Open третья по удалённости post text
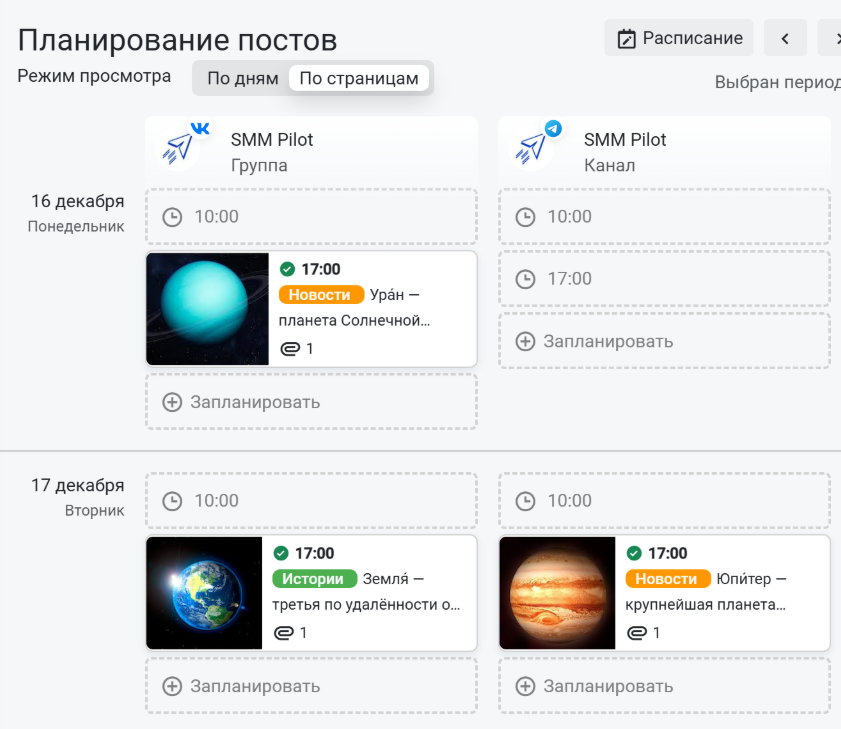Screen dimensions: 841x729 [x=366, y=605]
